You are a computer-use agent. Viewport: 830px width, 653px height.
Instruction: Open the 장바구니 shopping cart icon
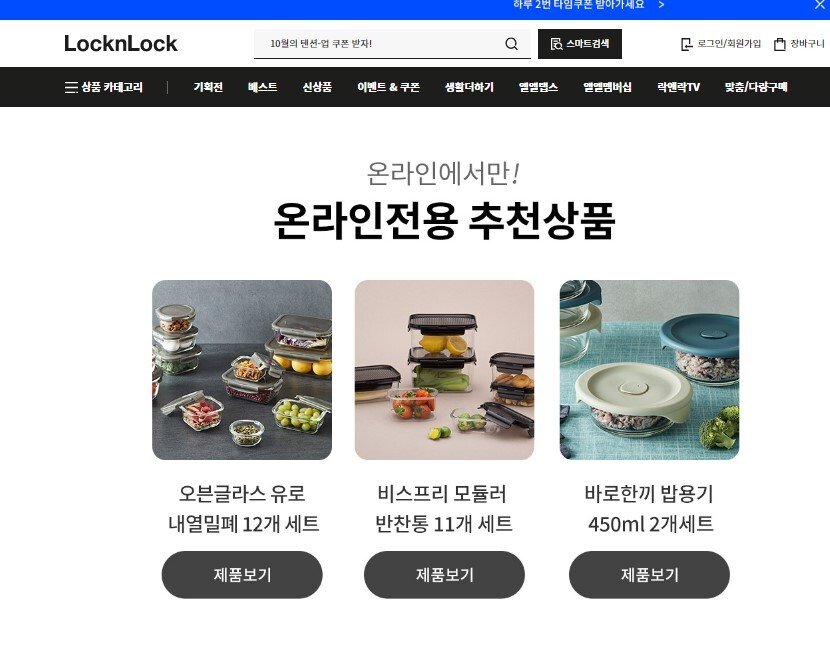[779, 44]
